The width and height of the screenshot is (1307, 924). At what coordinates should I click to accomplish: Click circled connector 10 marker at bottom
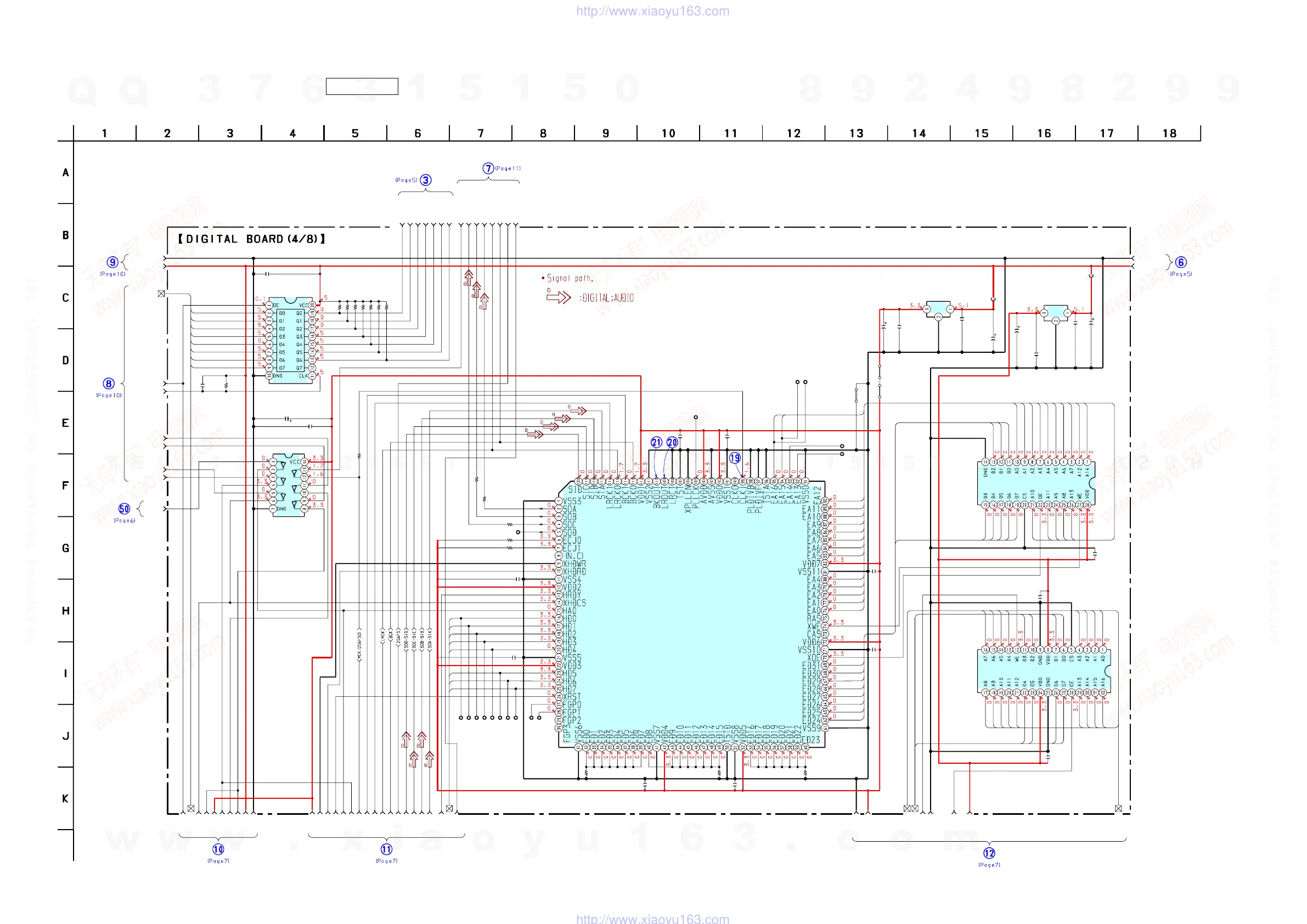(218, 849)
